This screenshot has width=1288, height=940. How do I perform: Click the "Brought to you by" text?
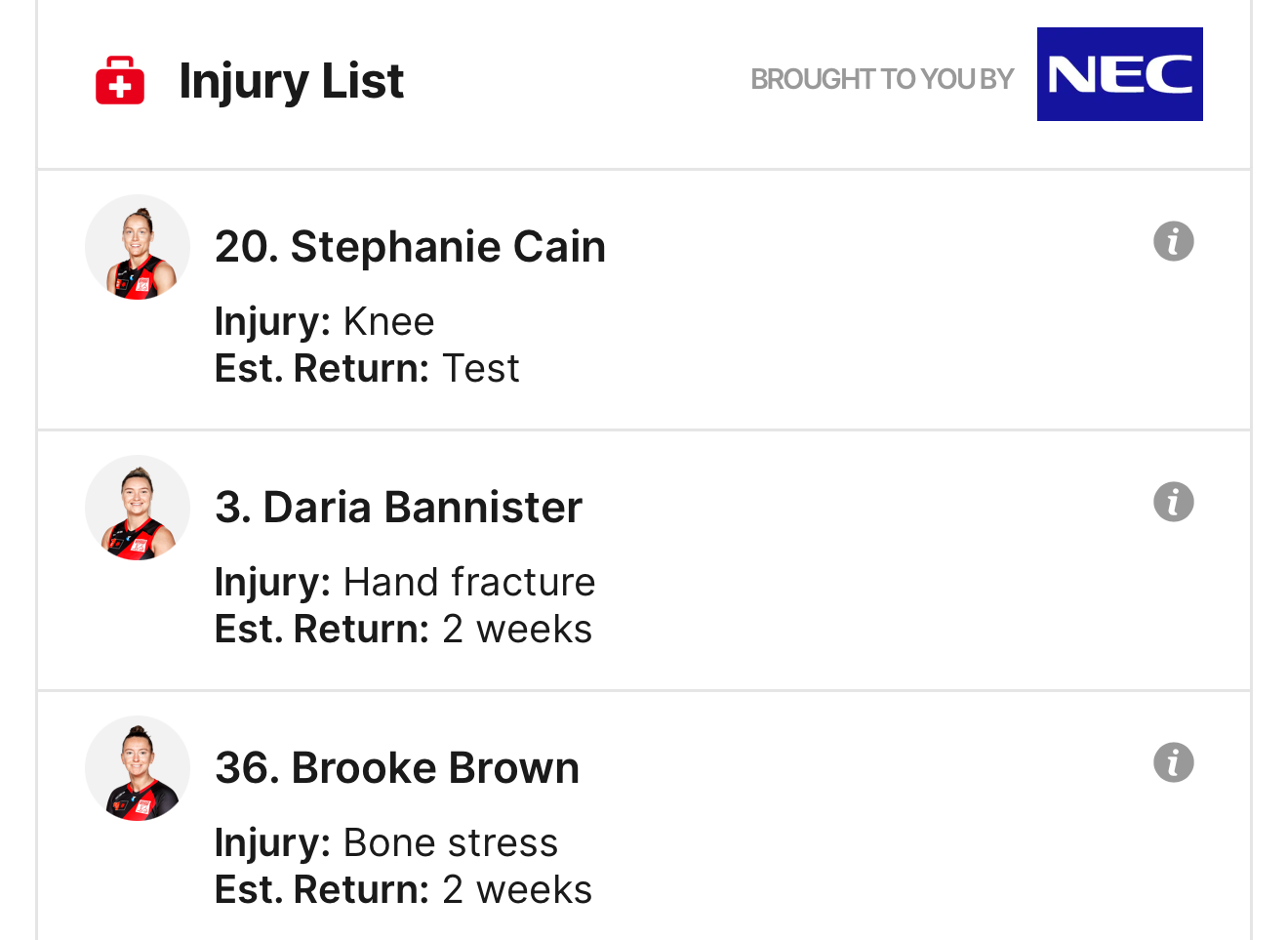coord(881,79)
